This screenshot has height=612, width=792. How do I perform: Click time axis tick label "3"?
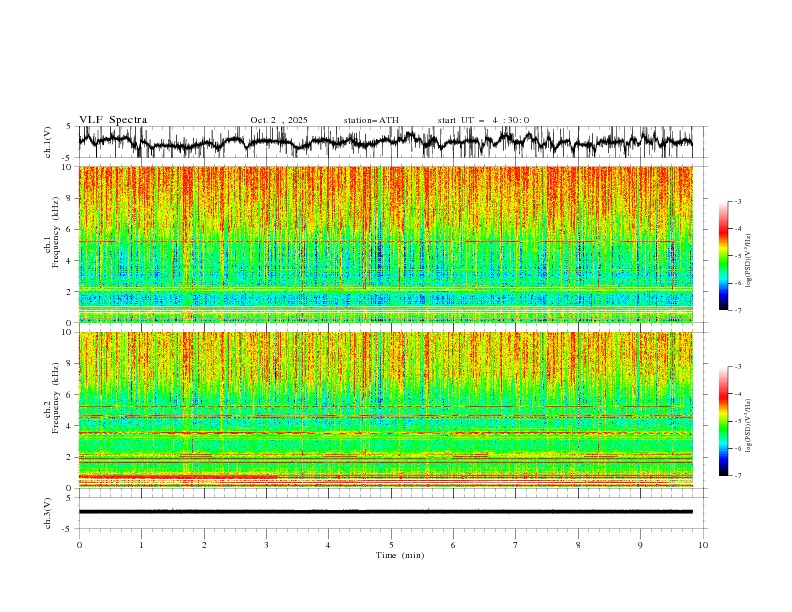point(266,545)
